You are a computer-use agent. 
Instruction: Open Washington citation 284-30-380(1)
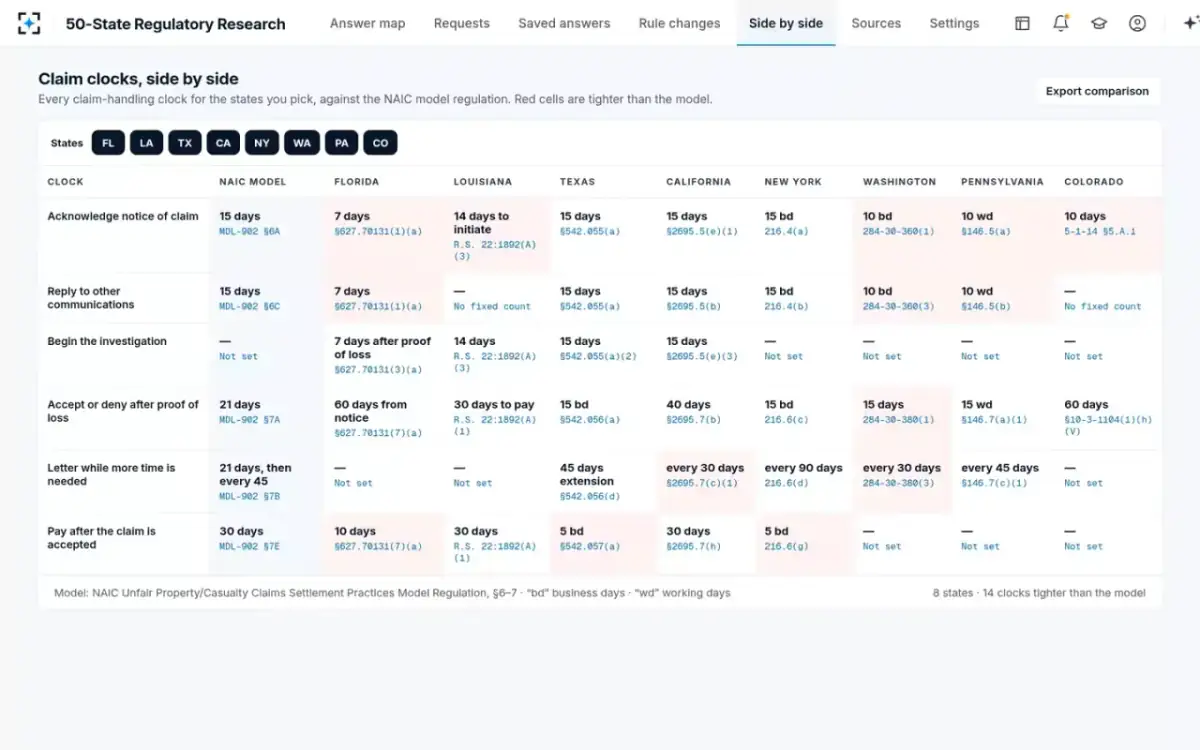click(899, 420)
